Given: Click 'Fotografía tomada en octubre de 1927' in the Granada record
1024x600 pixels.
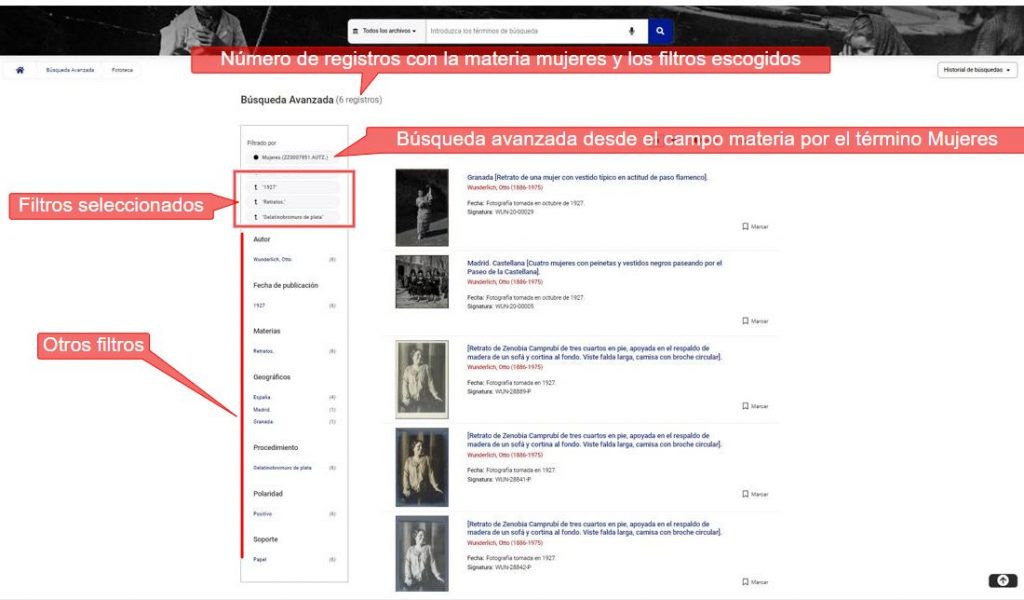Looking at the screenshot, I should pyautogui.click(x=535, y=203).
